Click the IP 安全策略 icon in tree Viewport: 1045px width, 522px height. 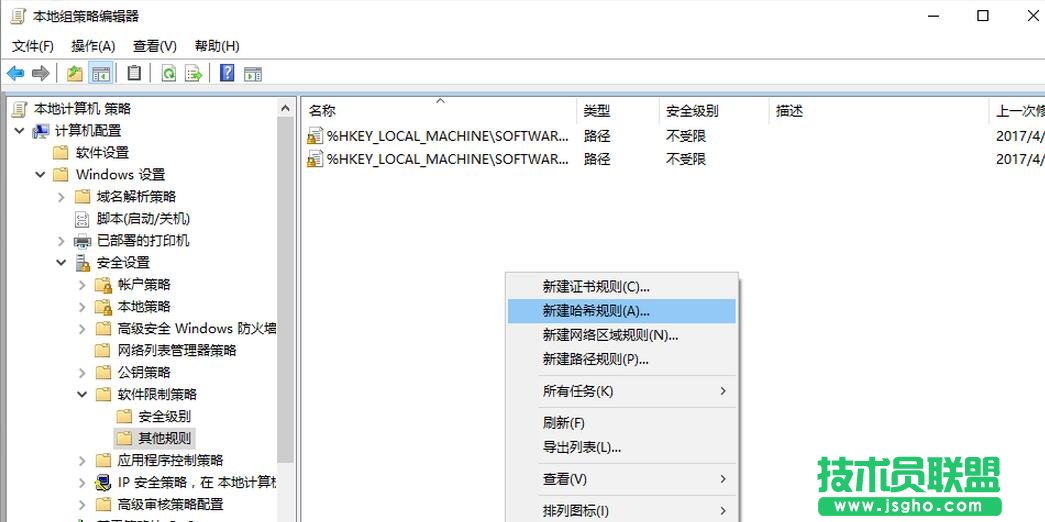(x=103, y=482)
